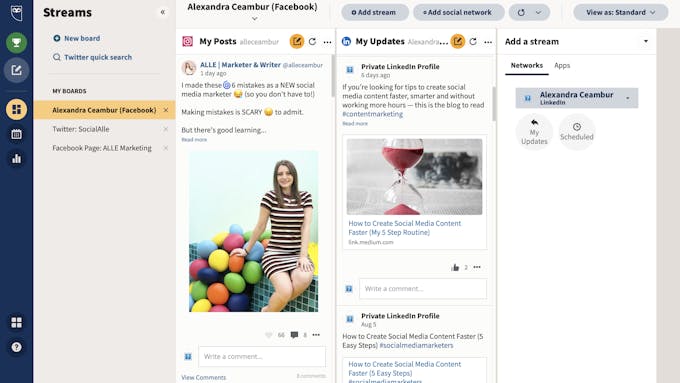Click the Add stream button

[x=374, y=13]
